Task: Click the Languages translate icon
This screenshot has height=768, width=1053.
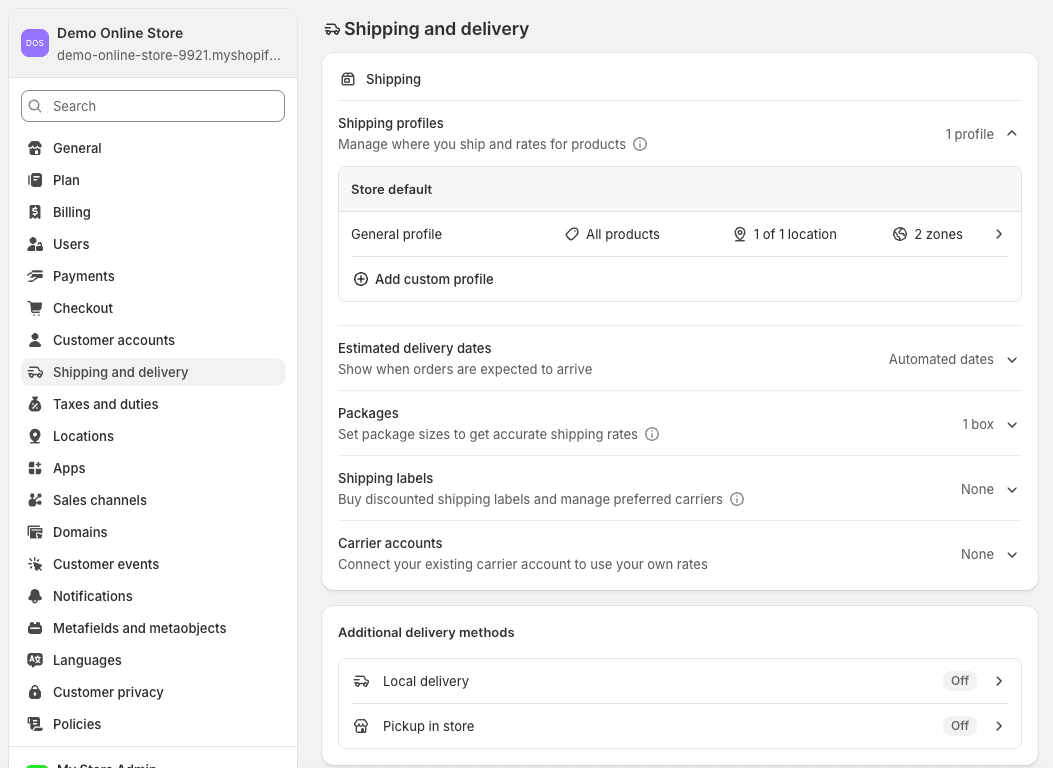Action: 35,660
